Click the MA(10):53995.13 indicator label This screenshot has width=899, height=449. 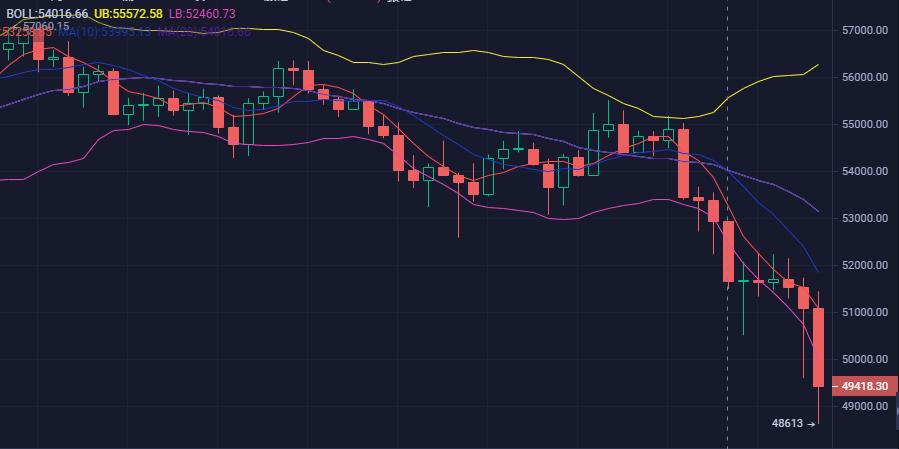pos(104,32)
